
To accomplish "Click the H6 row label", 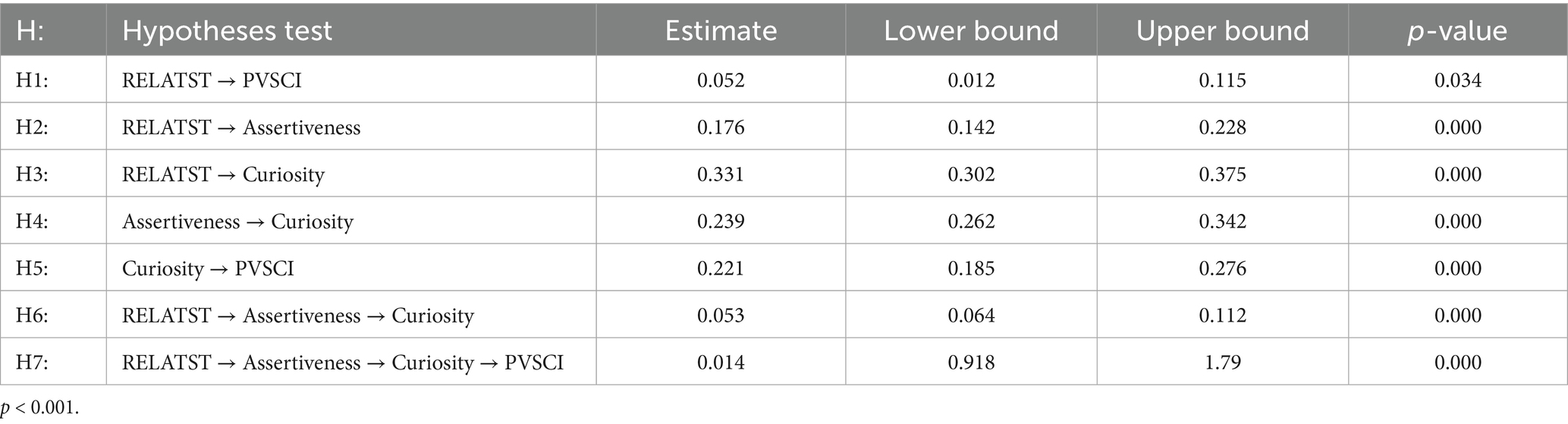I will pos(32,316).
